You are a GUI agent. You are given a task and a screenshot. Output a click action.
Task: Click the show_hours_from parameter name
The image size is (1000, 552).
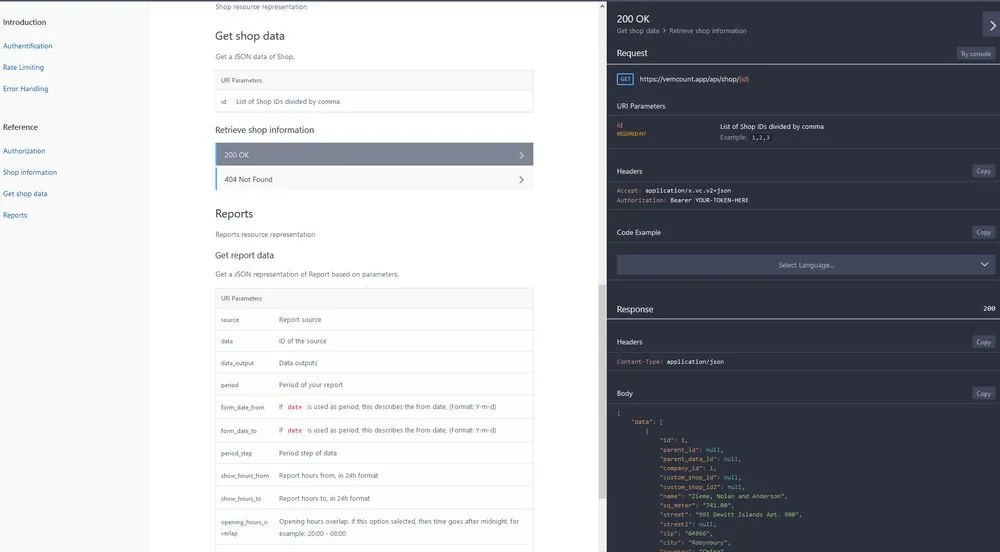click(x=245, y=476)
